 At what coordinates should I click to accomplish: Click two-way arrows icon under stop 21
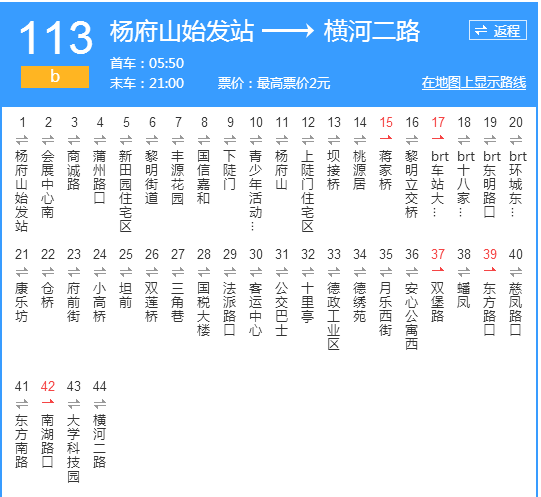point(22,272)
